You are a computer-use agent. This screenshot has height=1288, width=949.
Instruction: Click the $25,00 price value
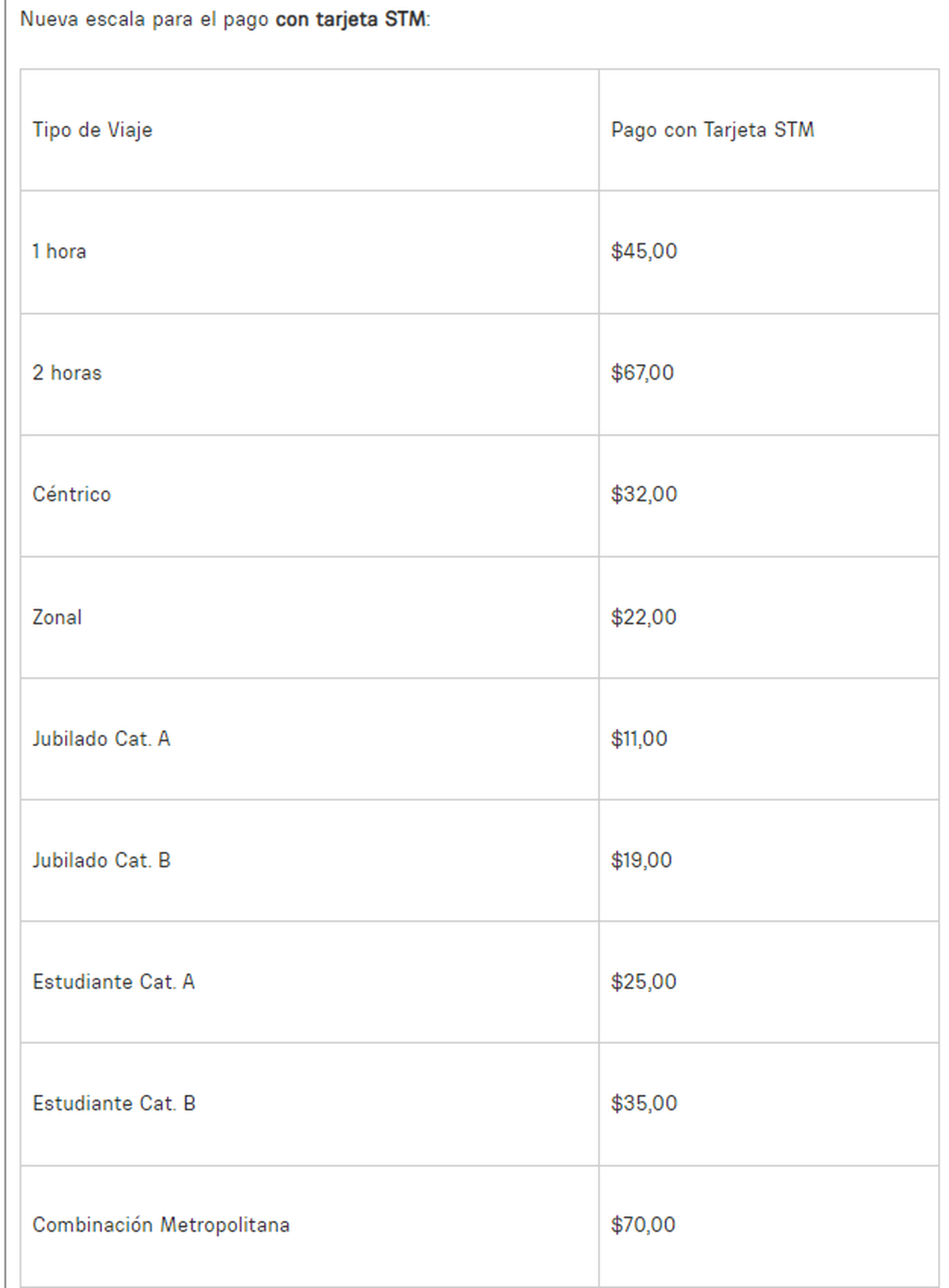644,982
